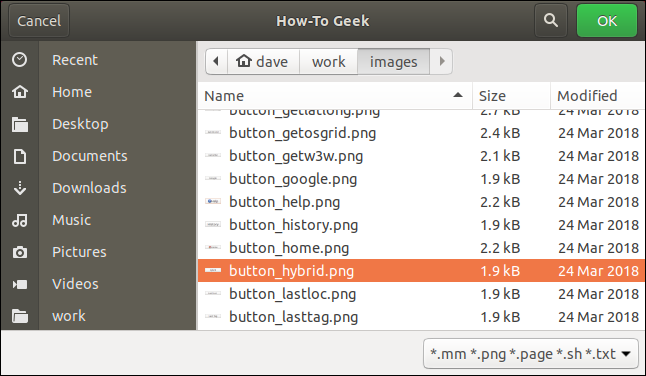Open the search magnifier icon

(x=550, y=20)
